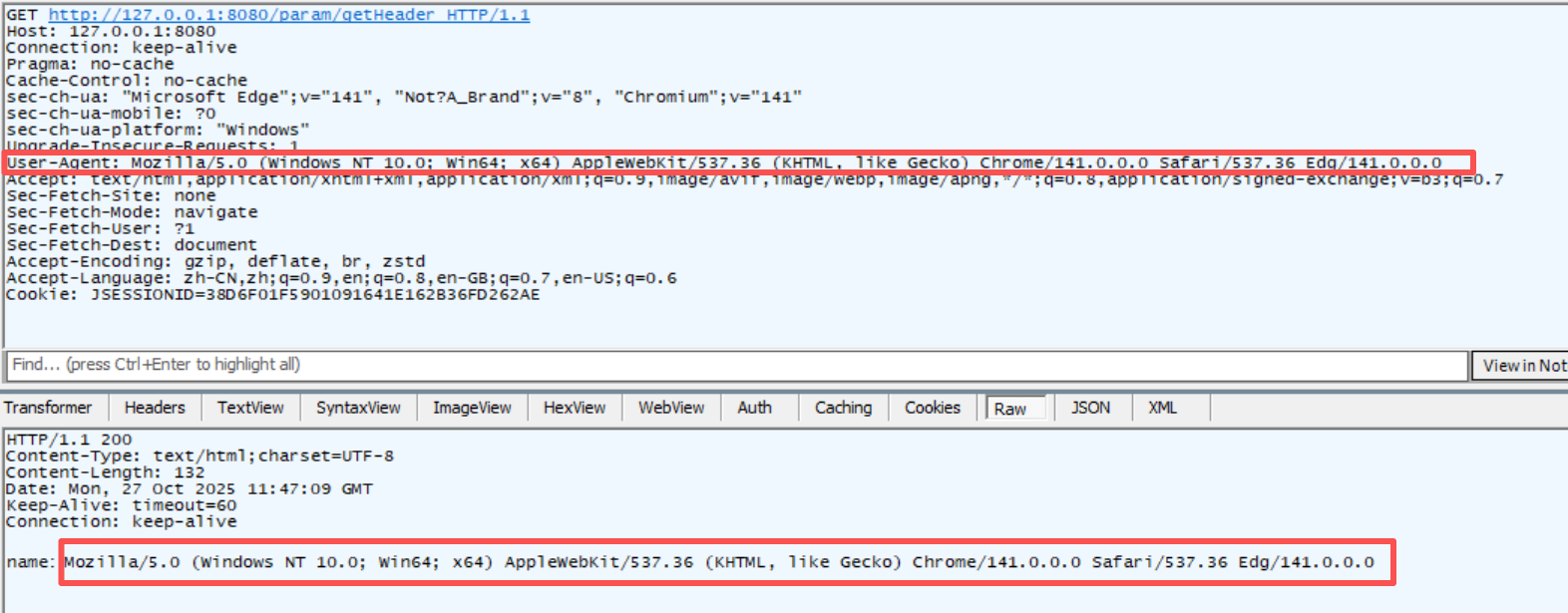Open the SyntaxView tab
This screenshot has height=613, width=1568.
(x=358, y=408)
